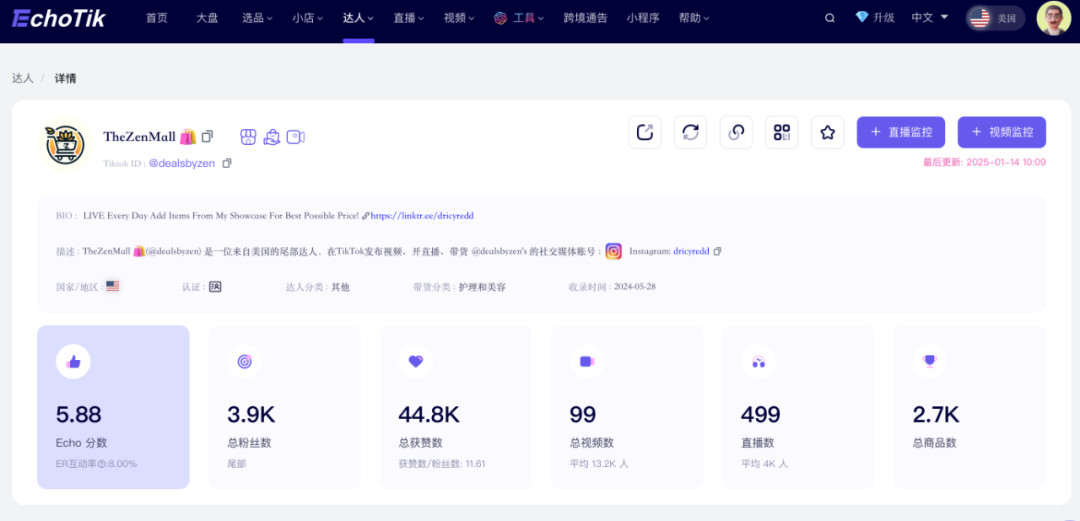Click heart icon on 总获赞数 card

415,361
